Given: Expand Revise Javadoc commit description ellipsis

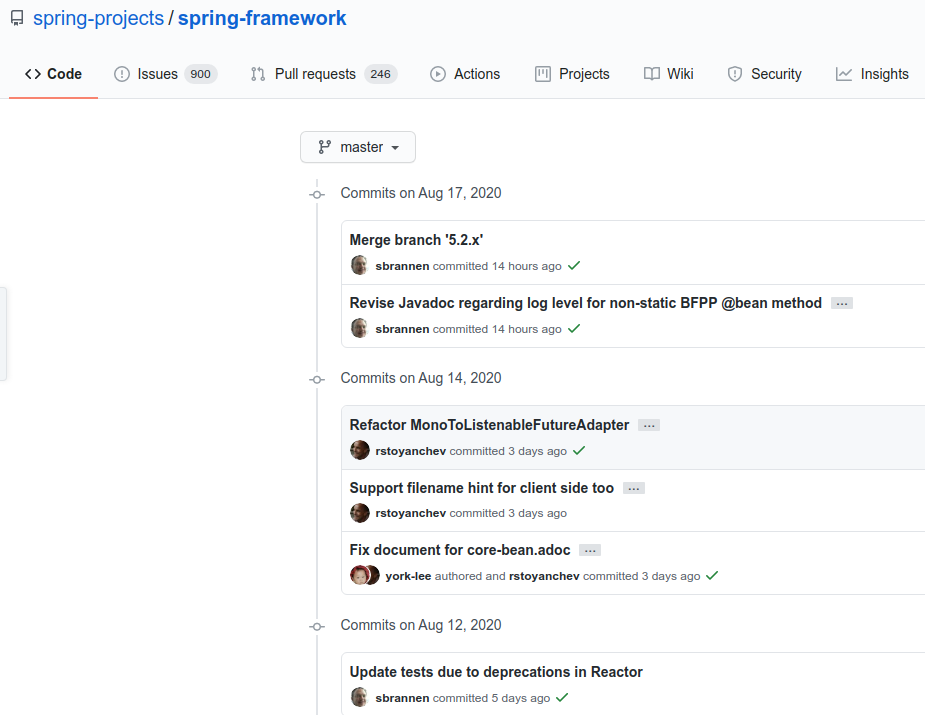Looking at the screenshot, I should click(x=842, y=303).
